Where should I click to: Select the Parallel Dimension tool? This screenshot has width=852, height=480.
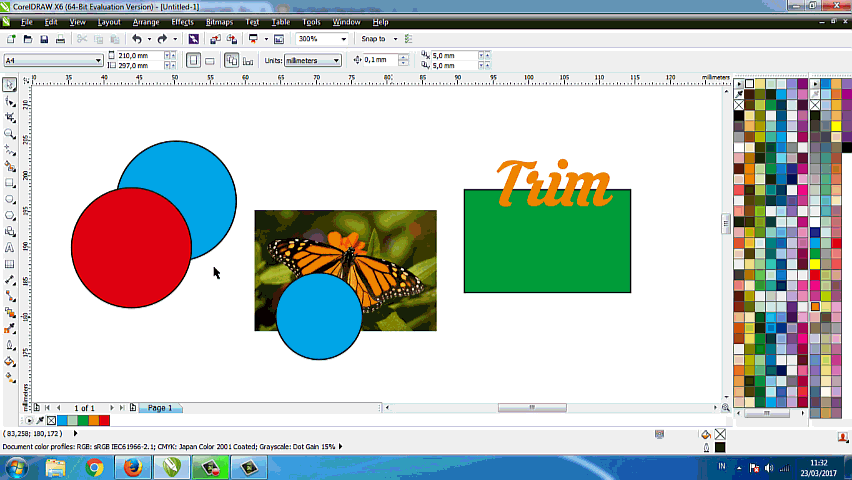[x=10, y=280]
